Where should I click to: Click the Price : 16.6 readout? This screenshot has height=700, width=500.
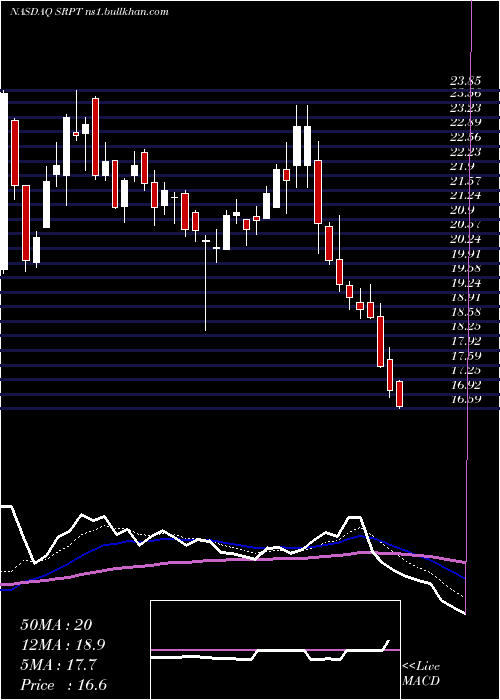pyautogui.click(x=64, y=685)
